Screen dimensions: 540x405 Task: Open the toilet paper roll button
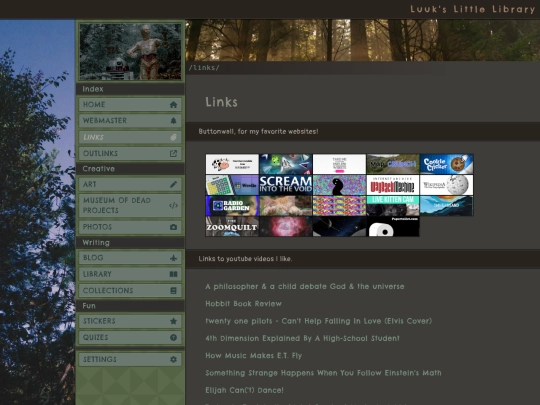tap(393, 227)
